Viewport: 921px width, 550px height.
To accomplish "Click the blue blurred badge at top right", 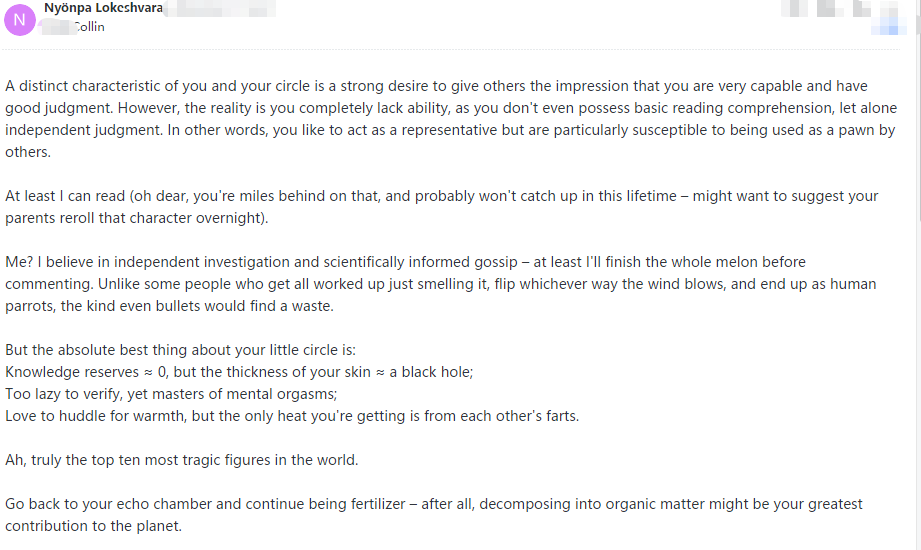I will coord(888,28).
